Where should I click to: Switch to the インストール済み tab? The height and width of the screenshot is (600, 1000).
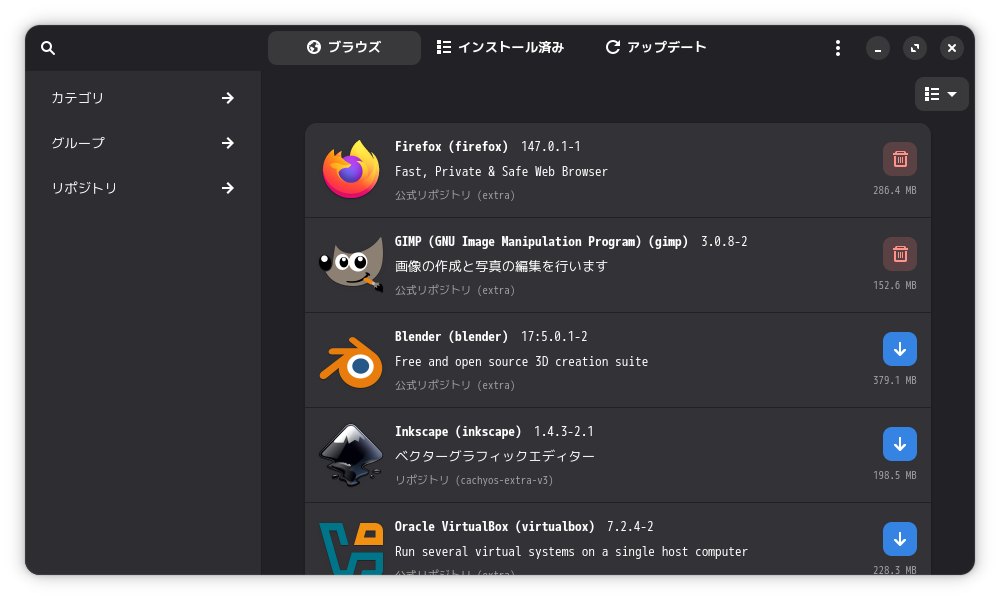point(500,48)
